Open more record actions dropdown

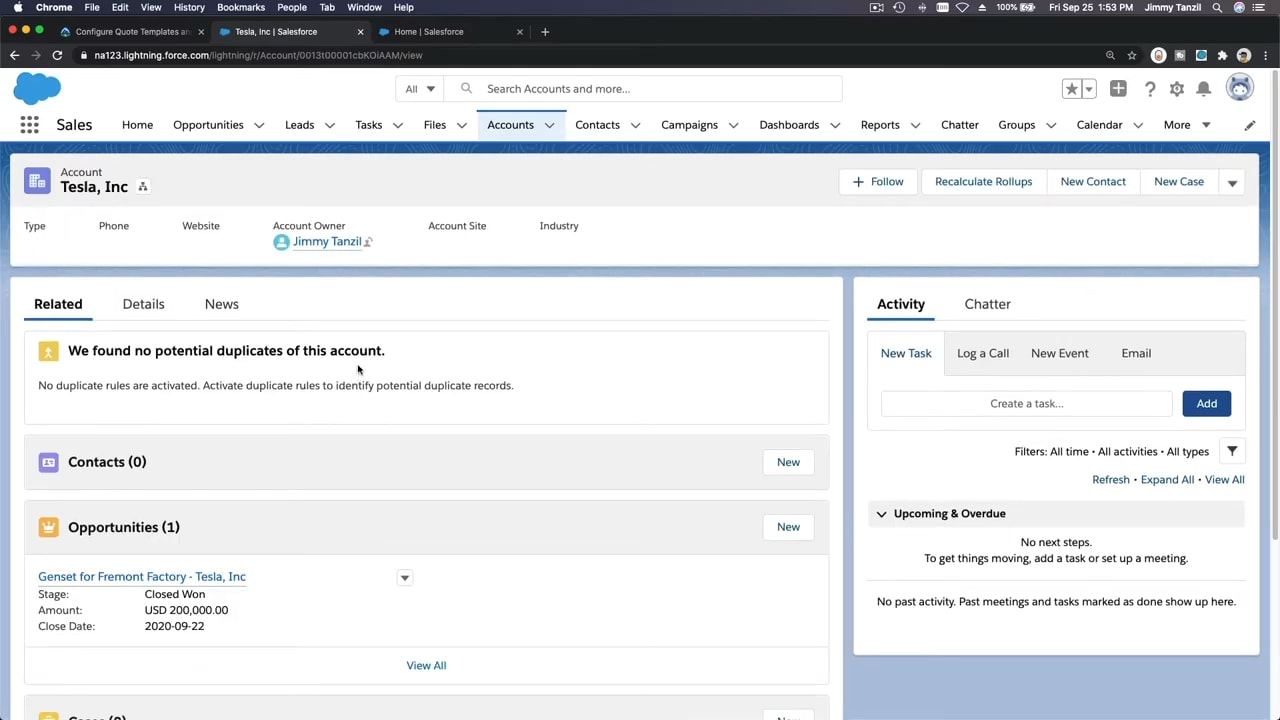(x=1232, y=182)
